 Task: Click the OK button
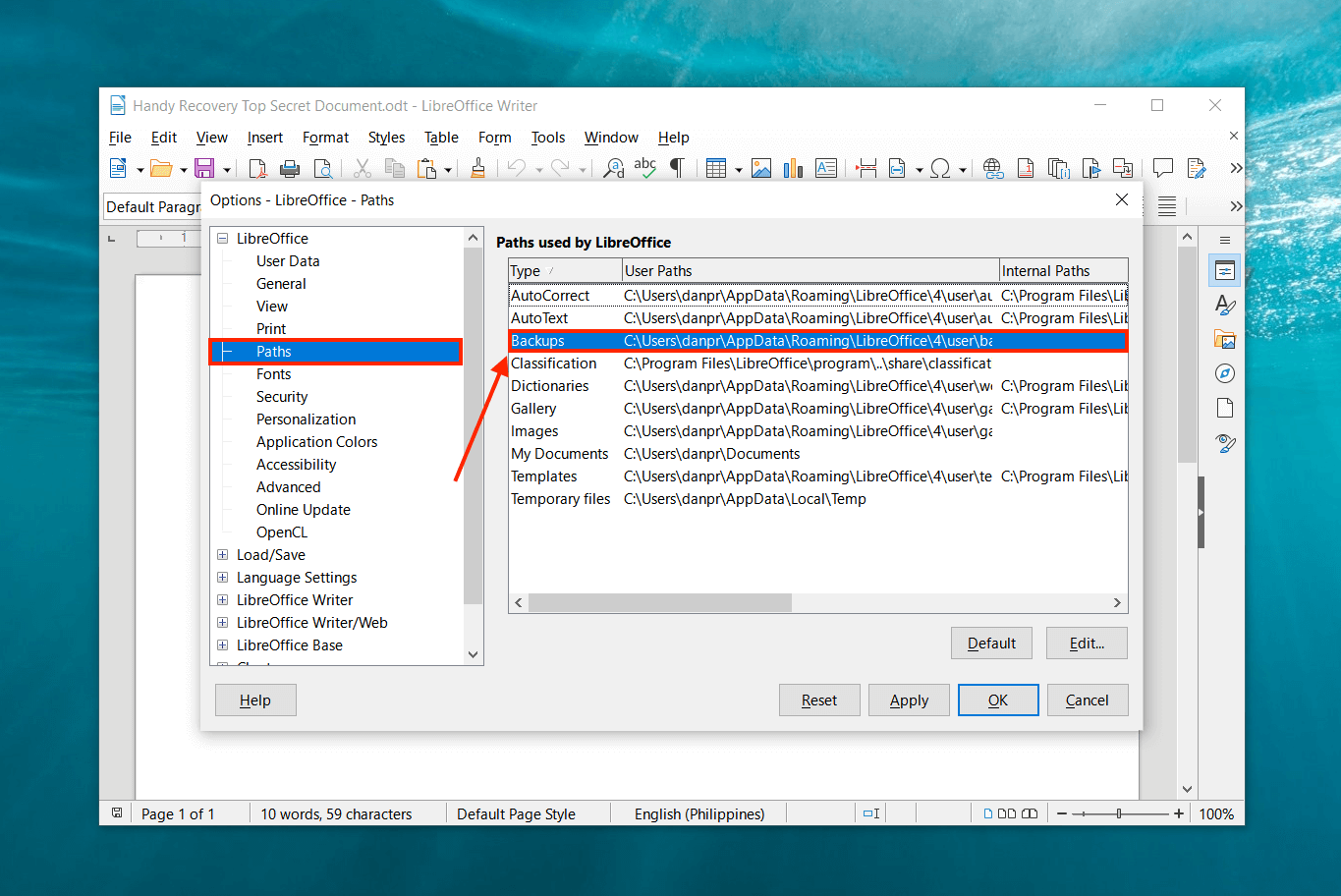coord(998,700)
